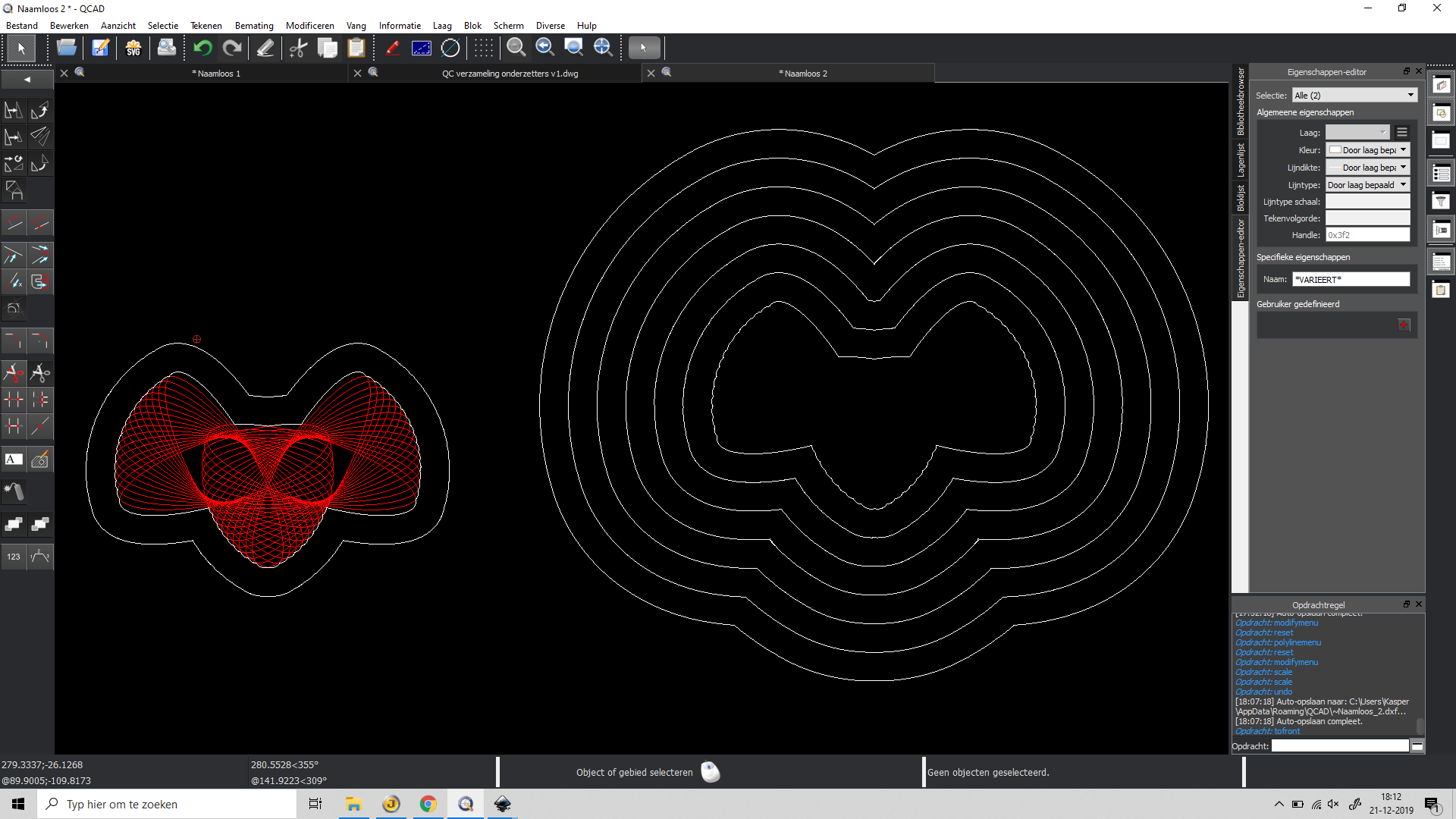Select the scissors Cut icon
Viewport: 1456px width, 819px height.
[298, 48]
